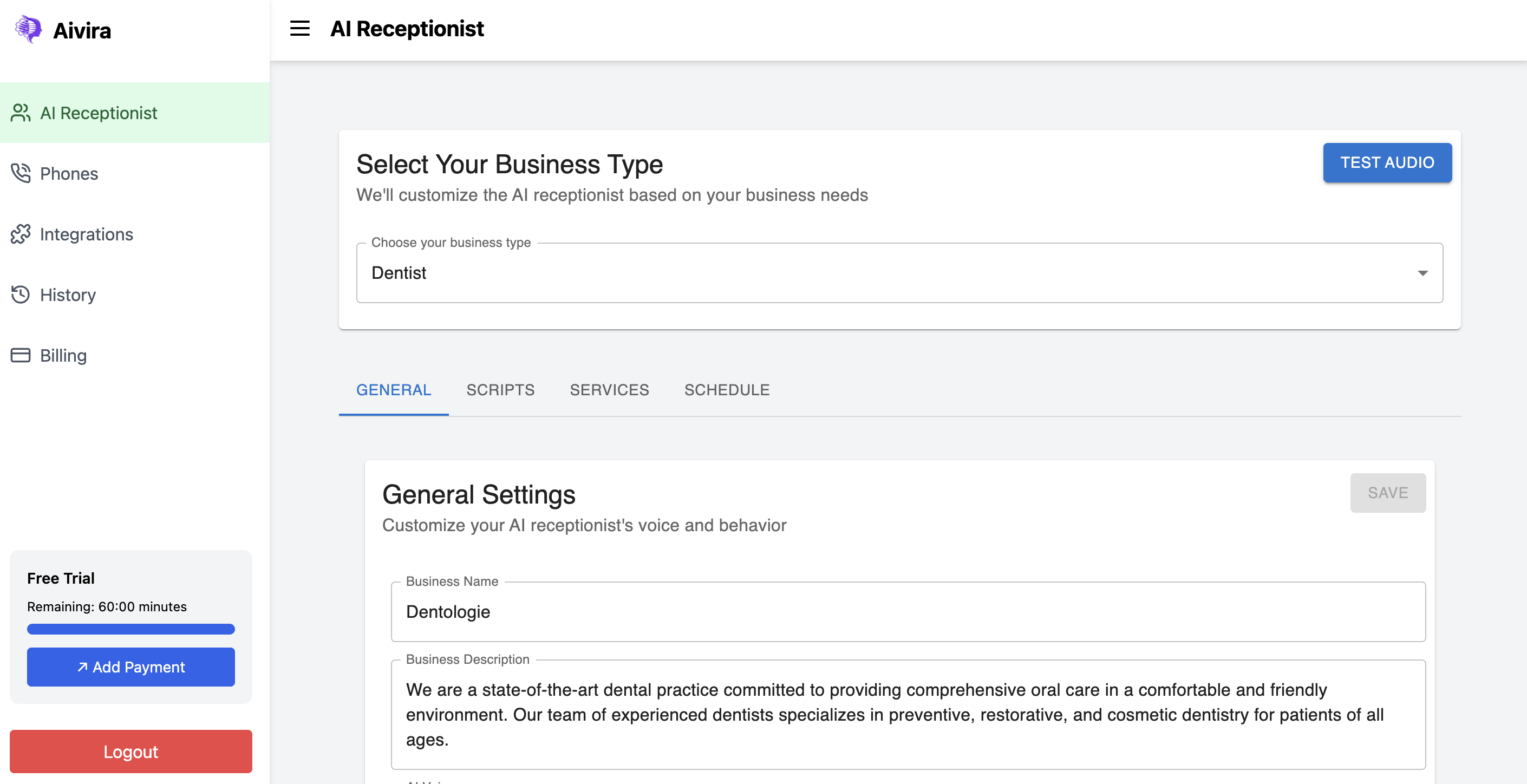The height and width of the screenshot is (784, 1527).
Task: Select the Schedule tab
Action: coord(726,390)
